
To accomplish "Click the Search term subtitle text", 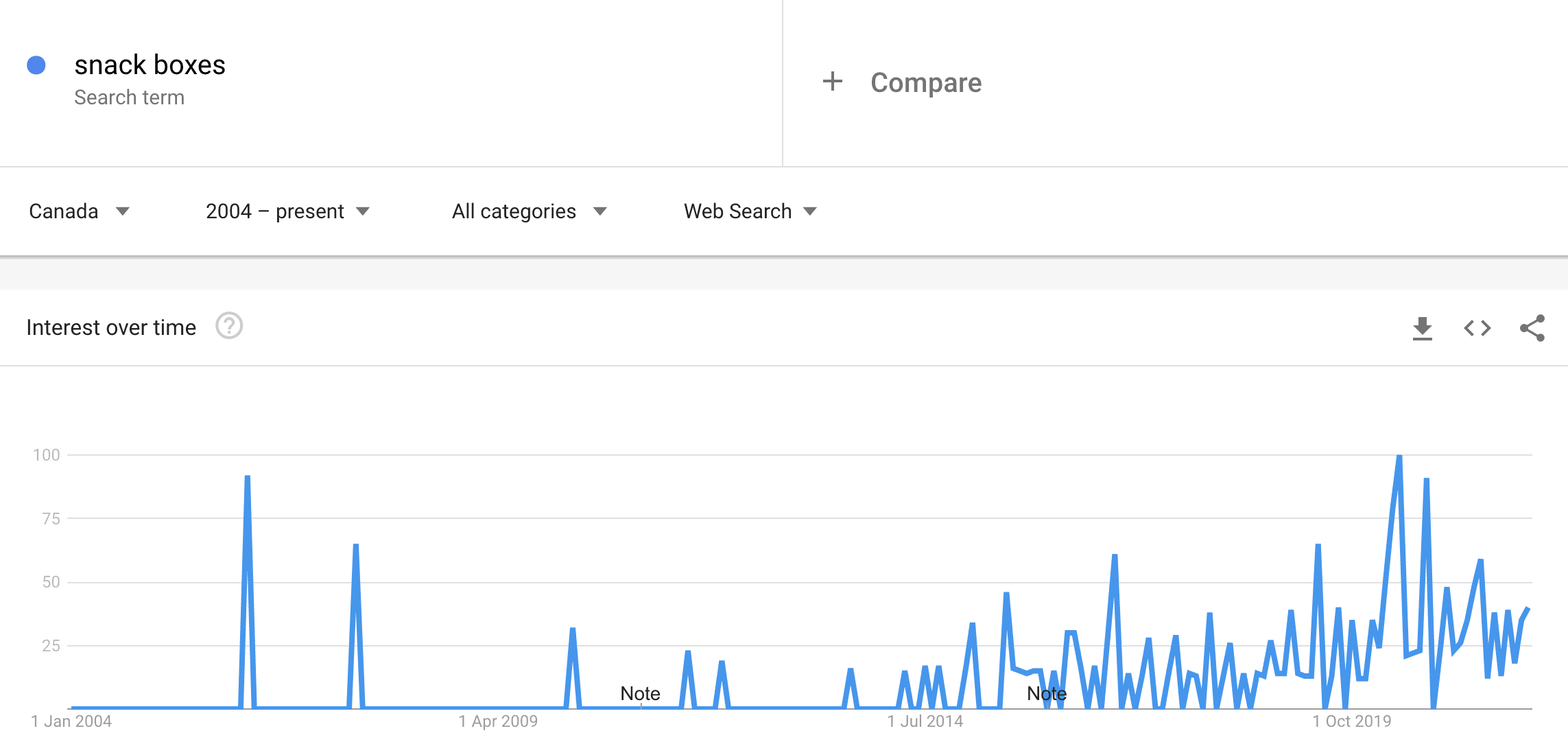I will (x=129, y=97).
